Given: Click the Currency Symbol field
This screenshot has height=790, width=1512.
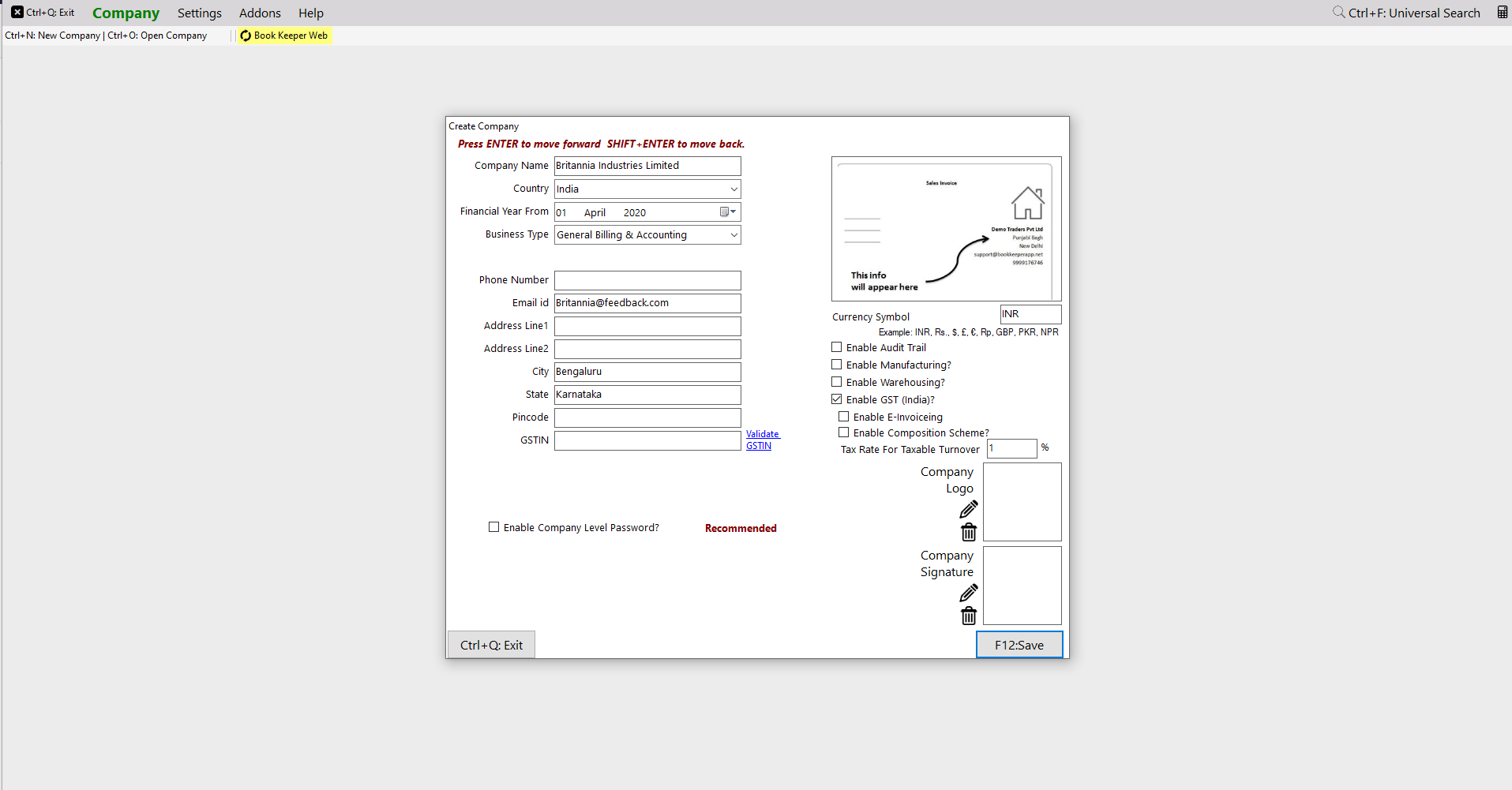Looking at the screenshot, I should pyautogui.click(x=1030, y=314).
